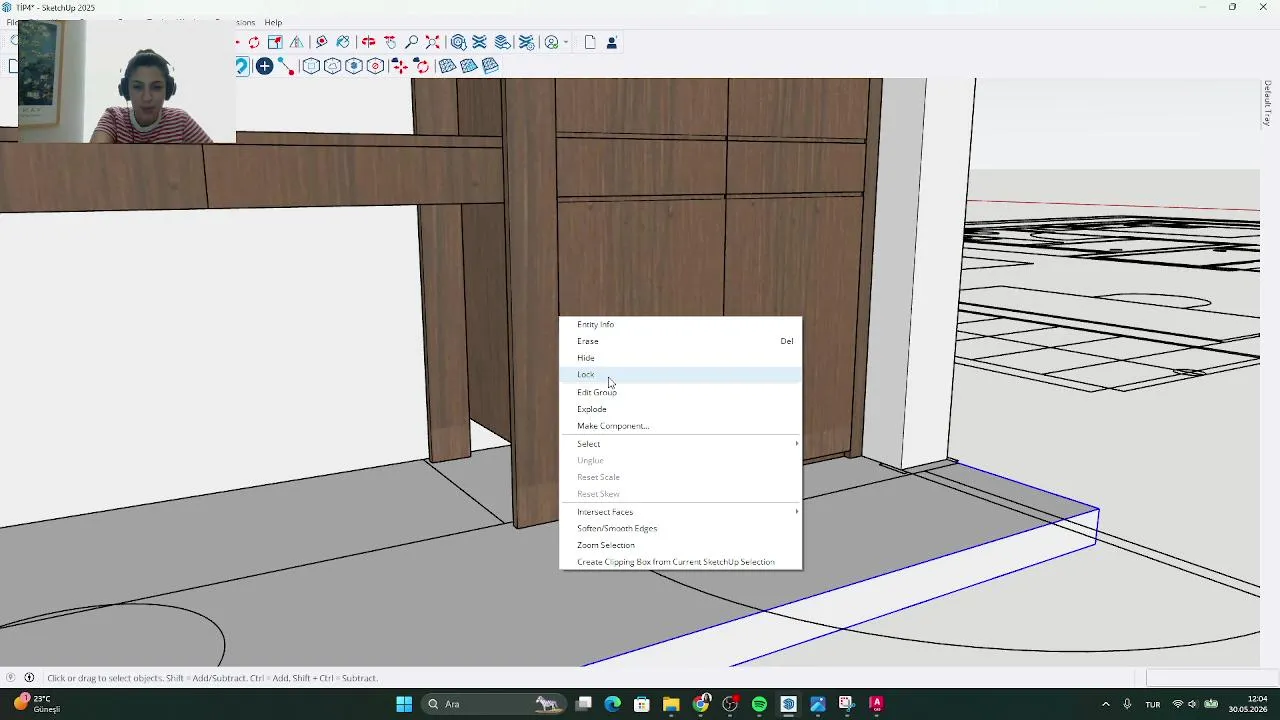1280x720 pixels.
Task: Open dropdown arrow beside profile check icon
Action: 566,42
